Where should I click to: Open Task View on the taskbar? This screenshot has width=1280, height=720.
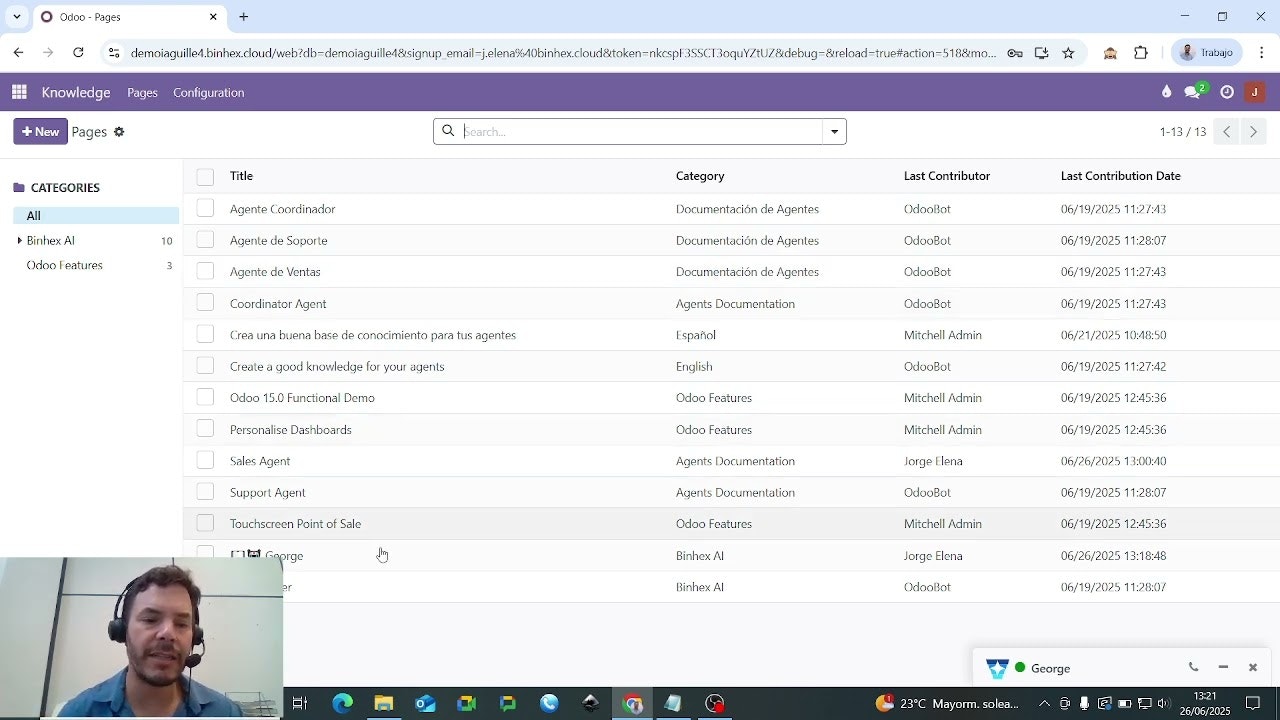pyautogui.click(x=299, y=703)
